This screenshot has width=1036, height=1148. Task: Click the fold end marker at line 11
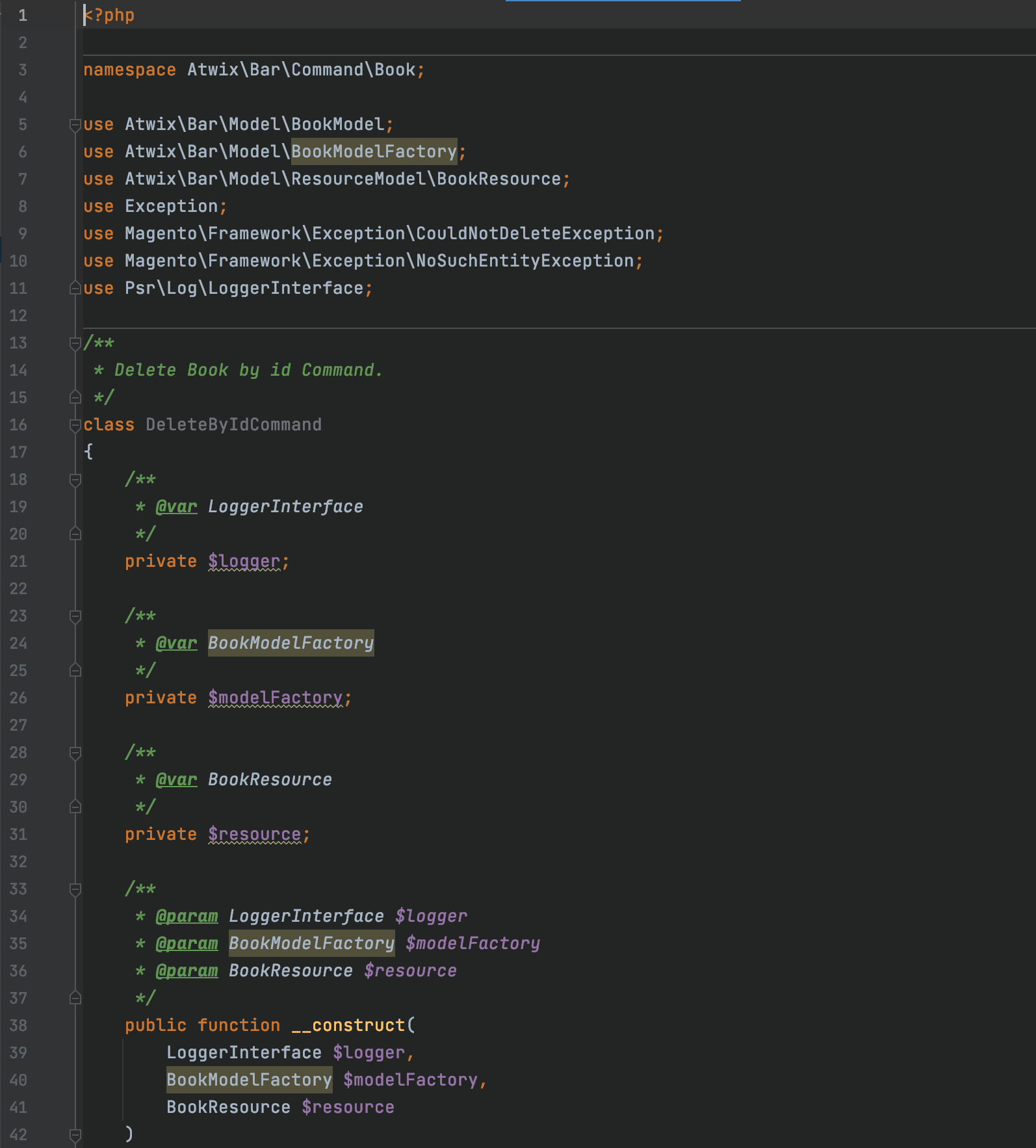click(x=75, y=288)
